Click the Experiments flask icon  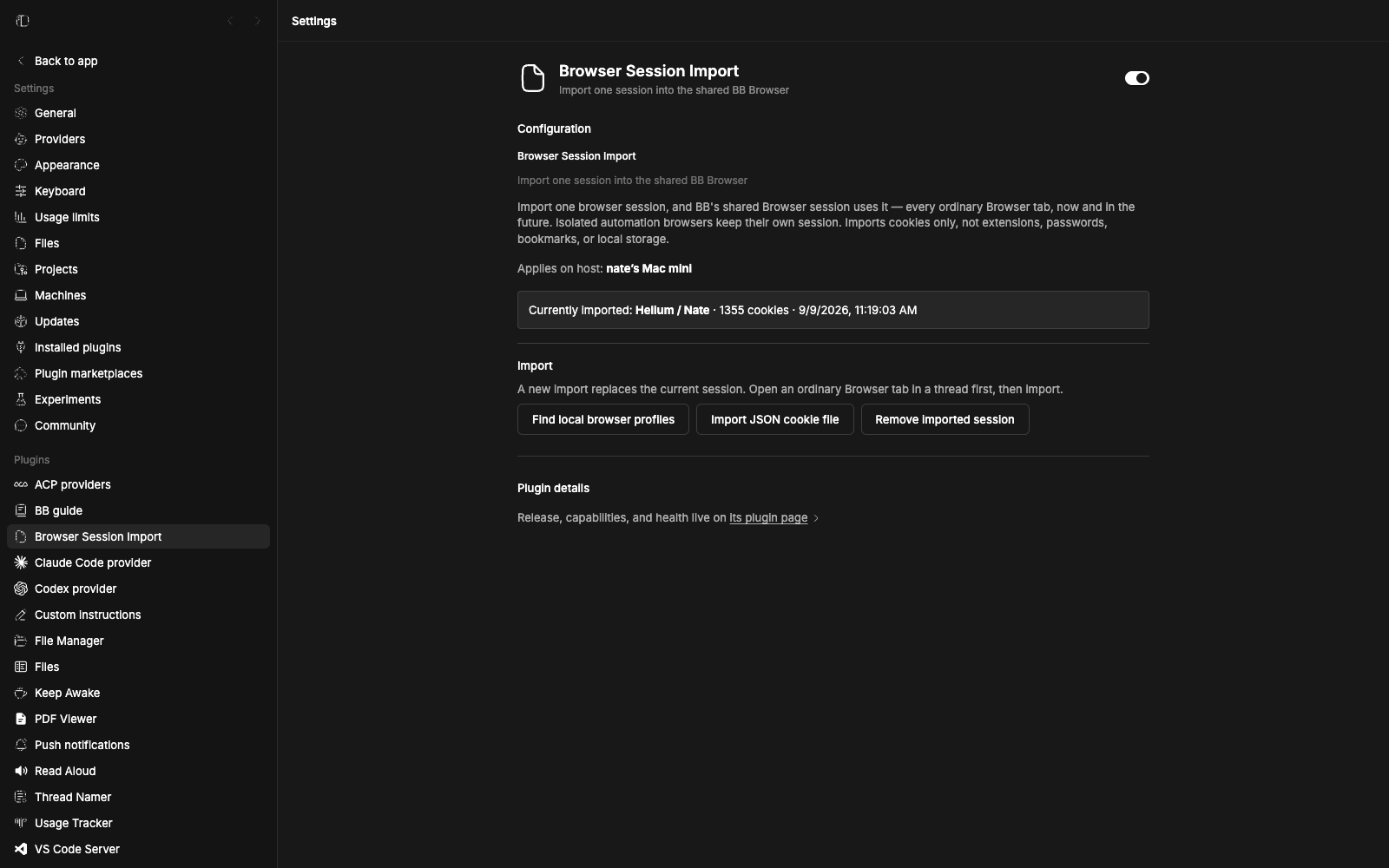point(21,399)
